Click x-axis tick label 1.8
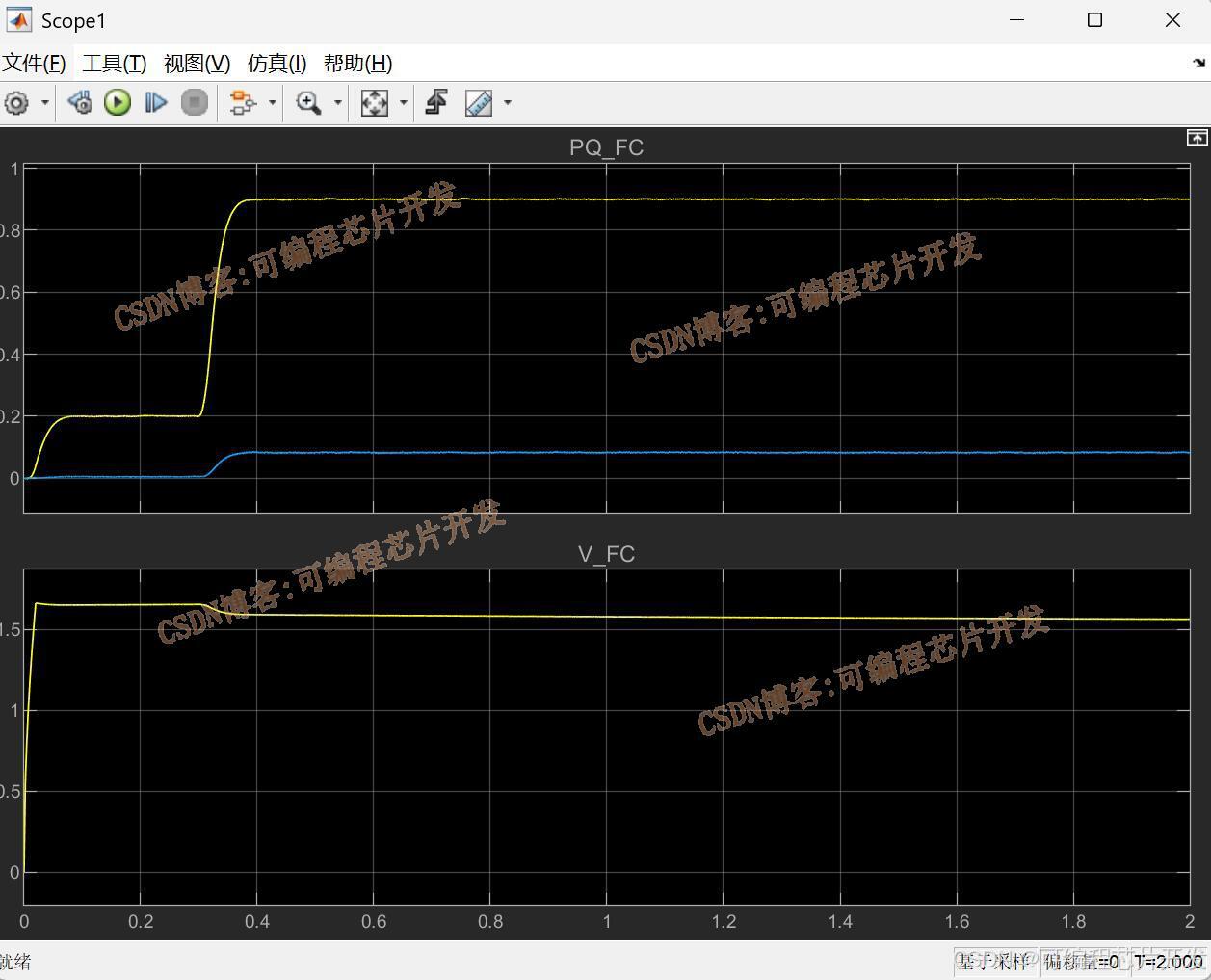This screenshot has width=1211, height=980. pyautogui.click(x=1073, y=922)
